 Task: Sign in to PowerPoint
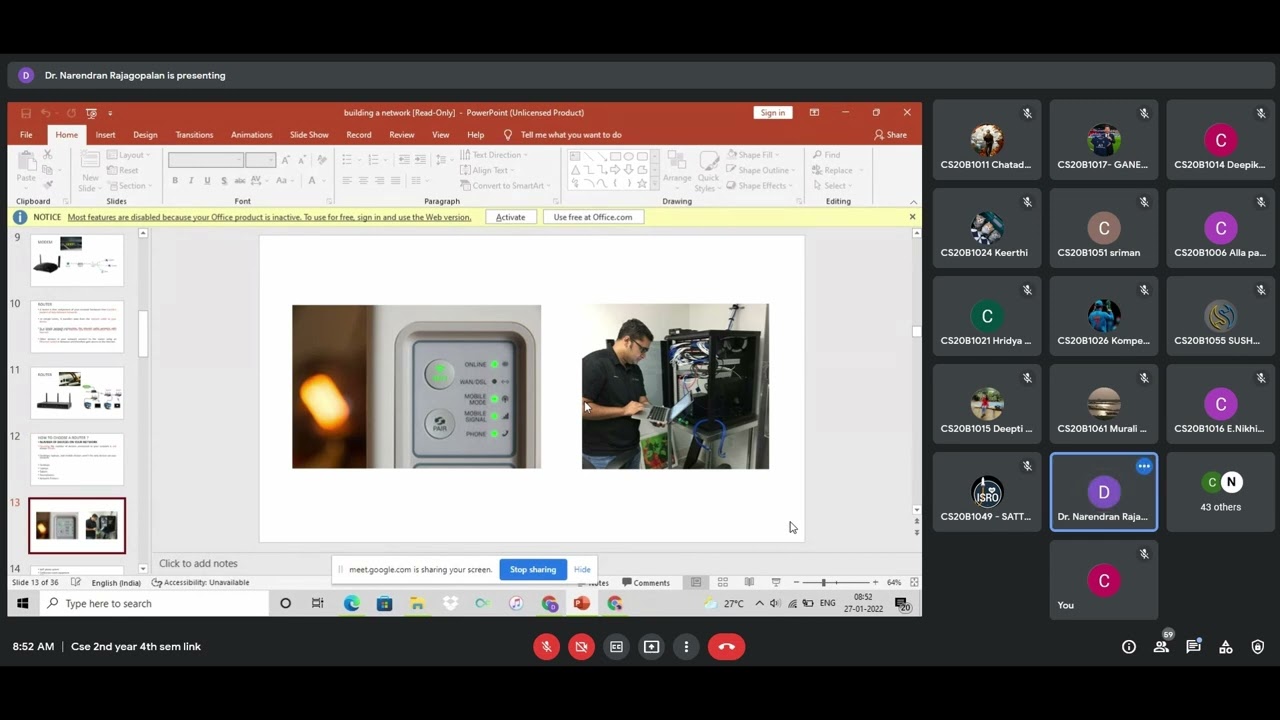click(773, 113)
